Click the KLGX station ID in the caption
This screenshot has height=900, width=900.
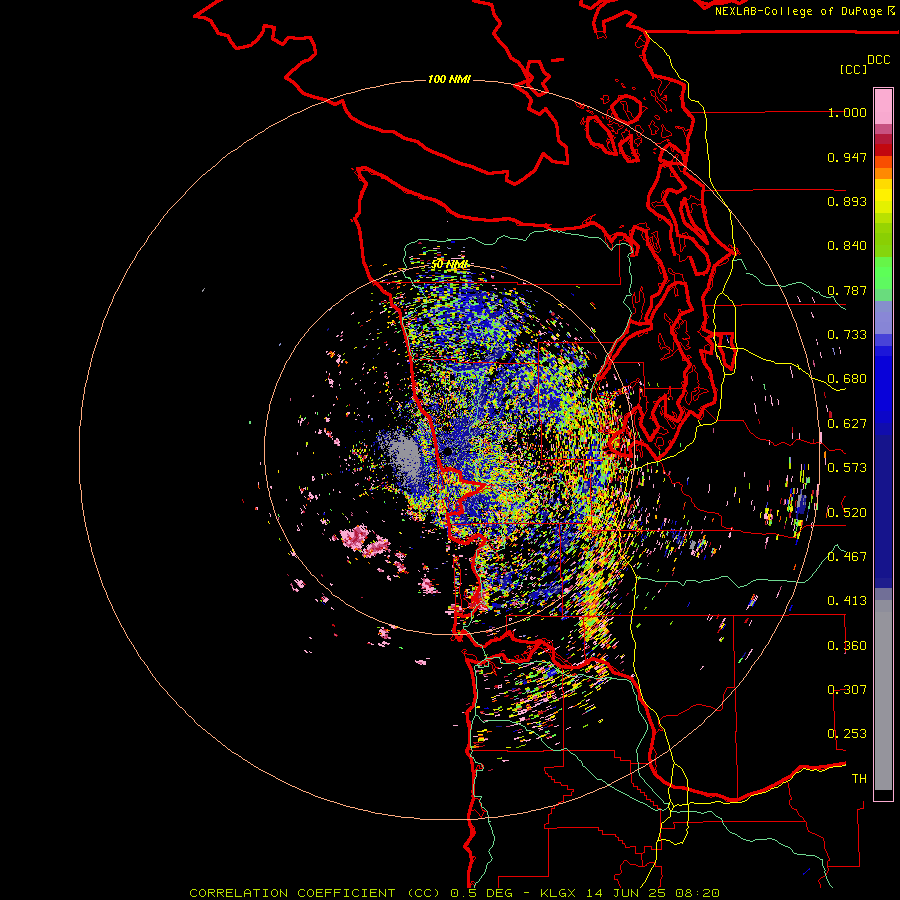(559, 893)
